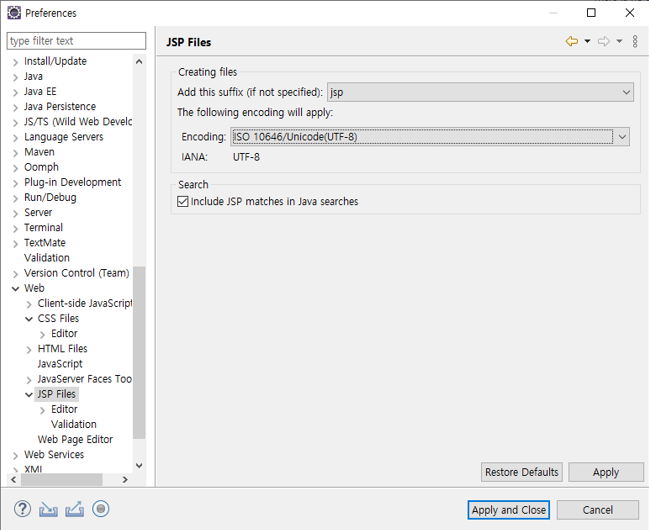Click the tree horizontal scrollbar thumb

click(x=62, y=480)
